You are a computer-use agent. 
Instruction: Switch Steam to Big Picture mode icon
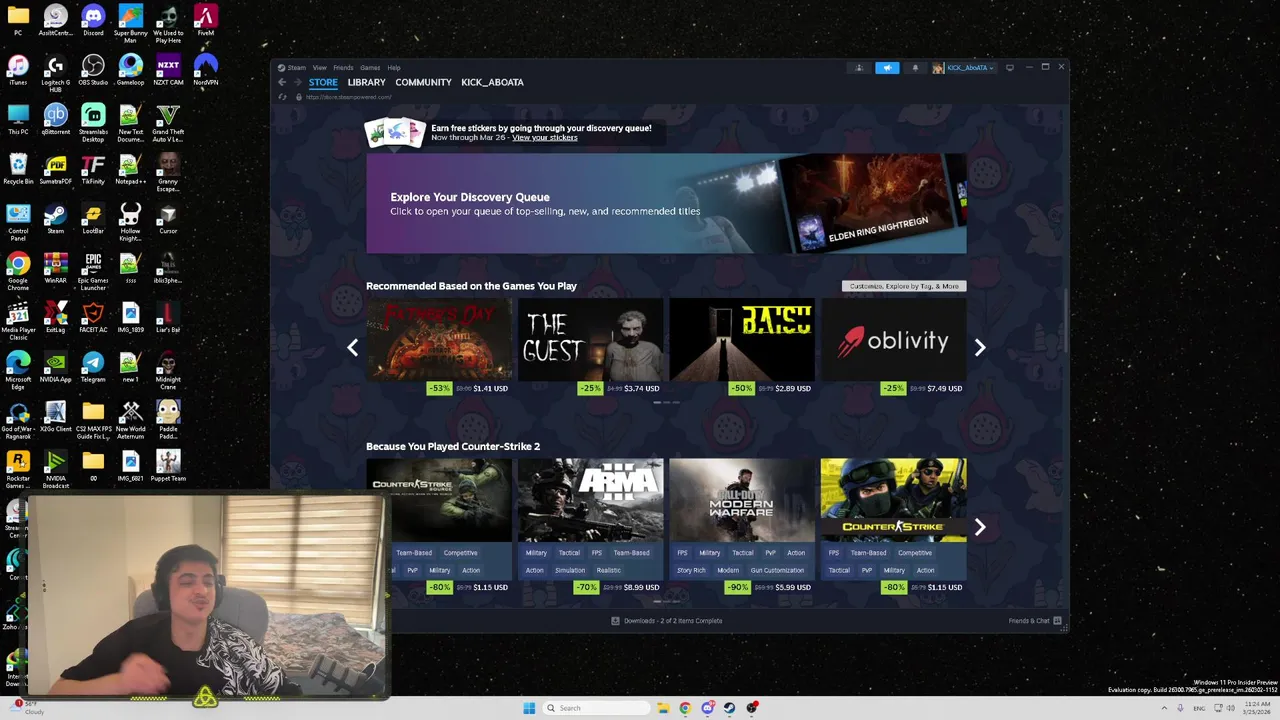tap(1010, 68)
